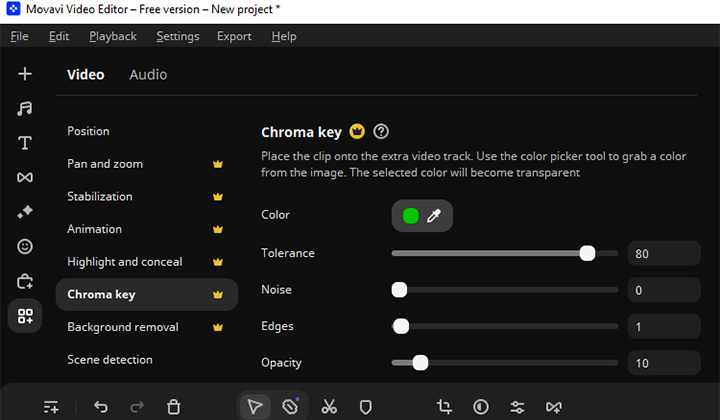The image size is (720, 420).
Task: Open the transitions bowtie icon
Action: coord(25,177)
